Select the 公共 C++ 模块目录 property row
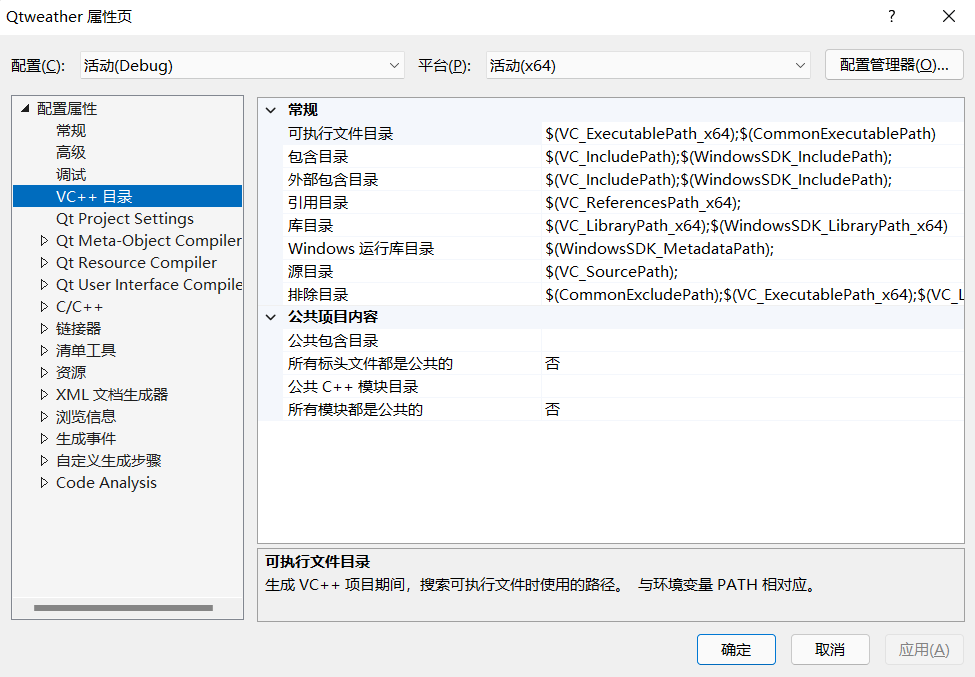Image resolution: width=975 pixels, height=677 pixels. tap(624, 387)
